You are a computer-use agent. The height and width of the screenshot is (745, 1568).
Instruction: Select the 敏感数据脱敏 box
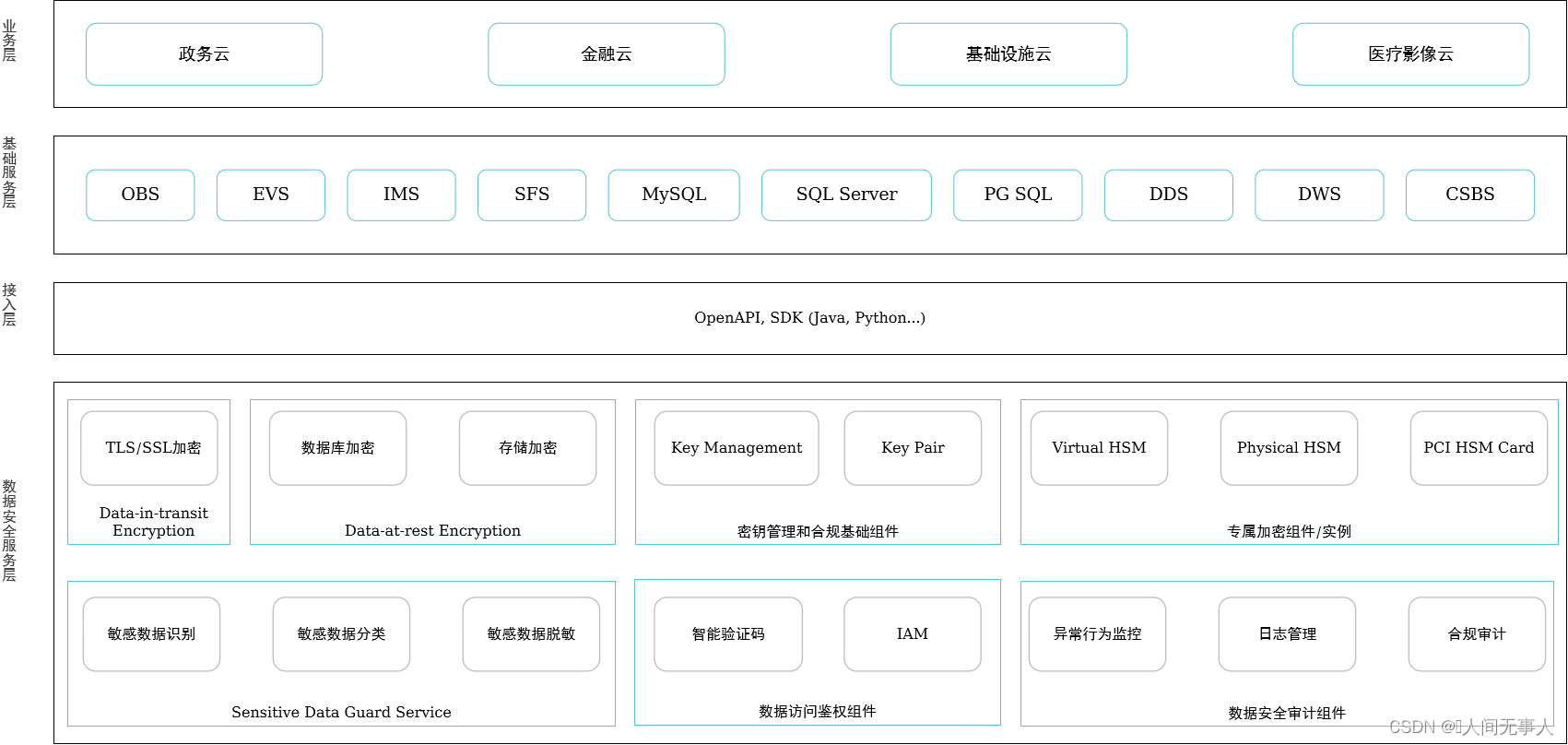(531, 634)
